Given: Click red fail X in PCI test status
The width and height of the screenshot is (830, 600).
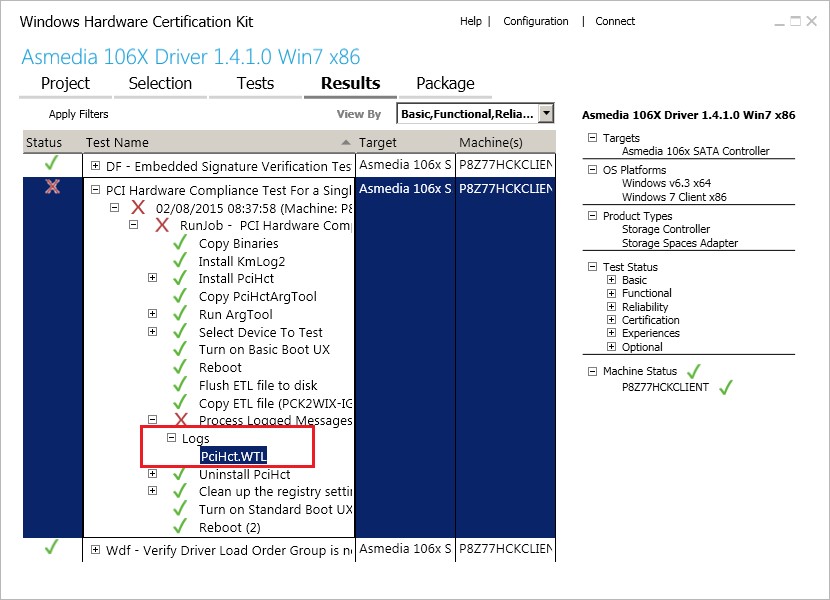Looking at the screenshot, I should 52,186.
